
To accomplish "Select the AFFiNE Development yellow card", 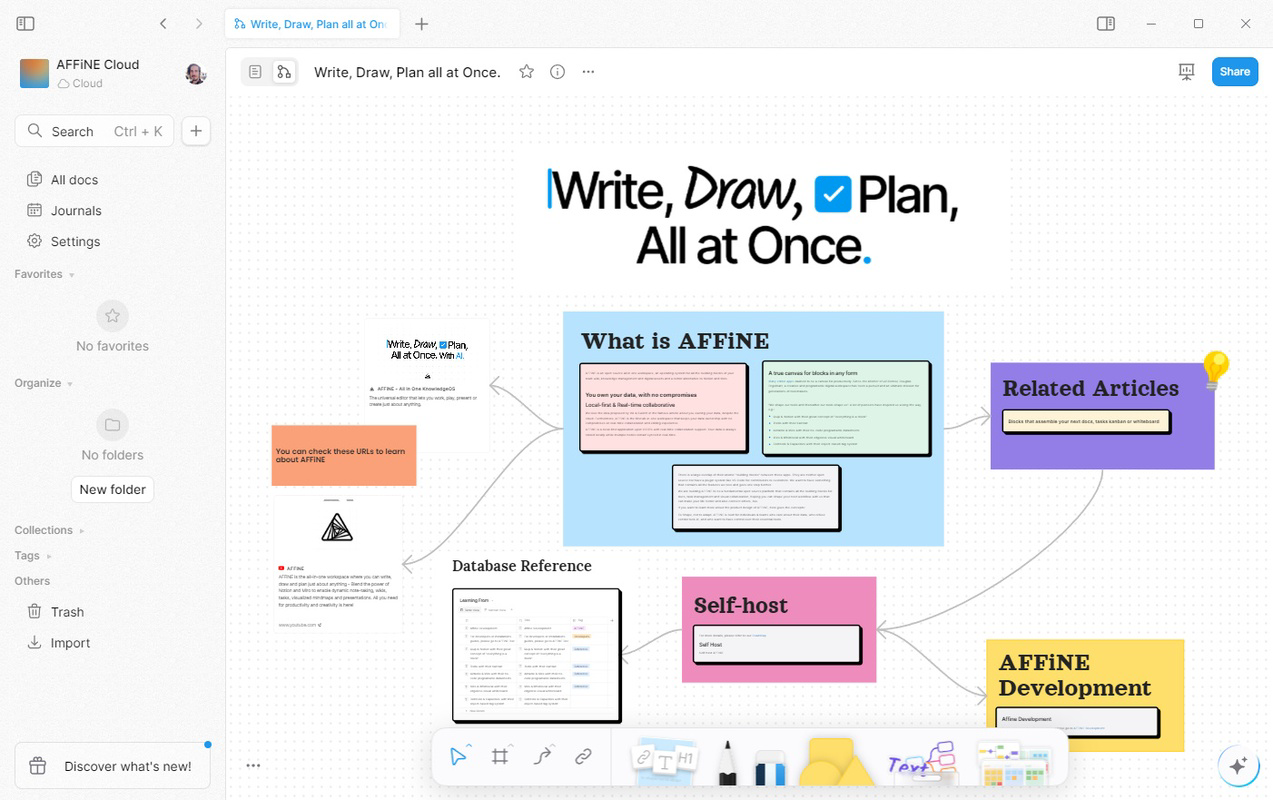I will click(x=1085, y=696).
